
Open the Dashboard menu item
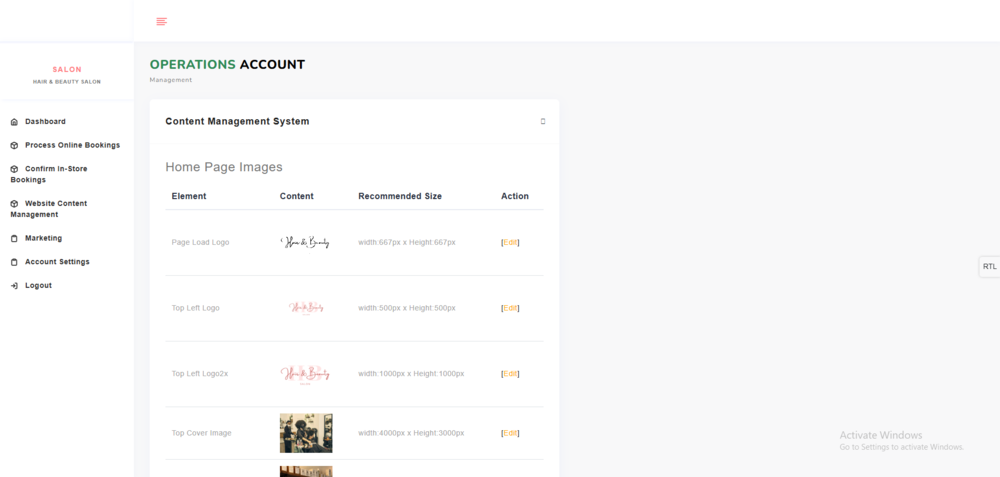[45, 122]
